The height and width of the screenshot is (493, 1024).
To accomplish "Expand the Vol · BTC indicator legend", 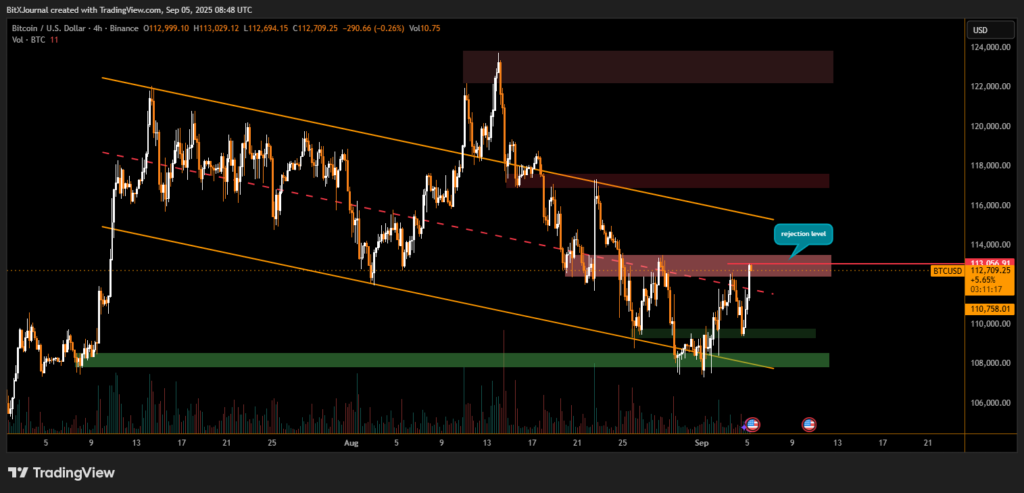I will [x=30, y=41].
